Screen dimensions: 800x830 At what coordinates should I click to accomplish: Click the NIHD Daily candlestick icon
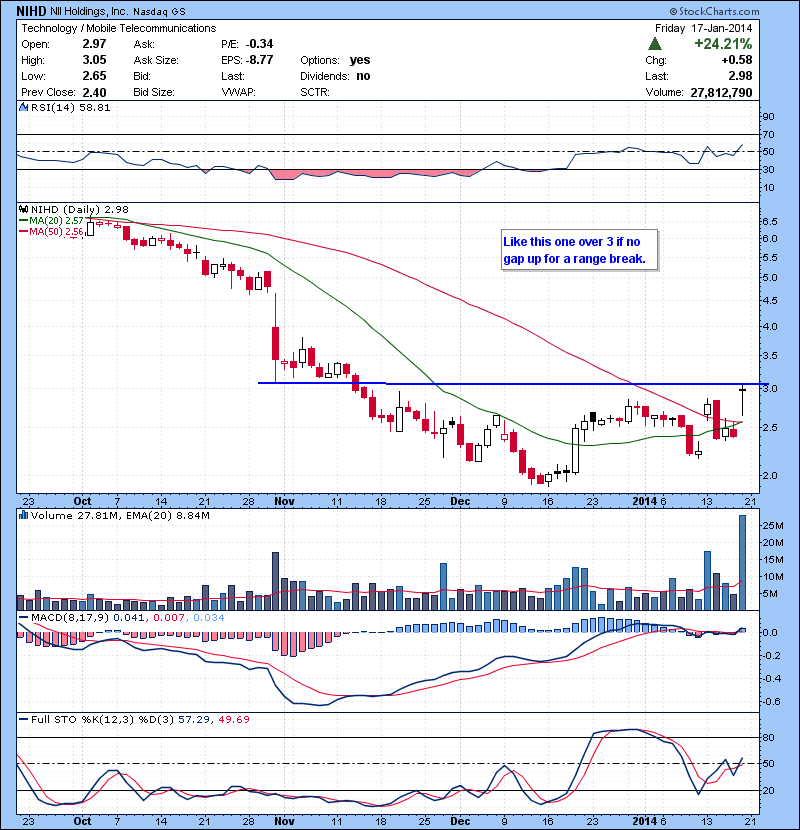23,209
